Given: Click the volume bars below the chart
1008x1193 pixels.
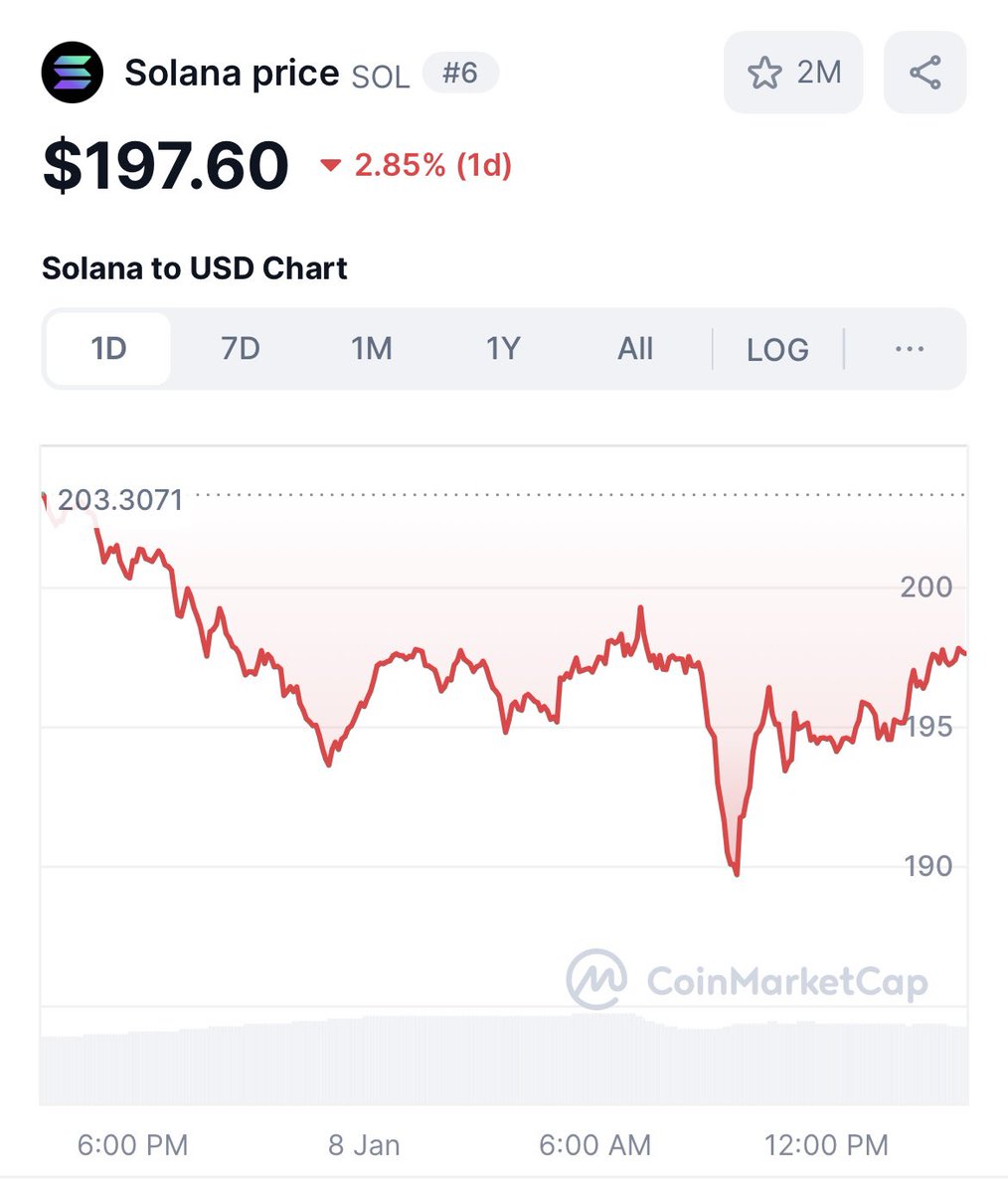Looking at the screenshot, I should [x=504, y=1060].
